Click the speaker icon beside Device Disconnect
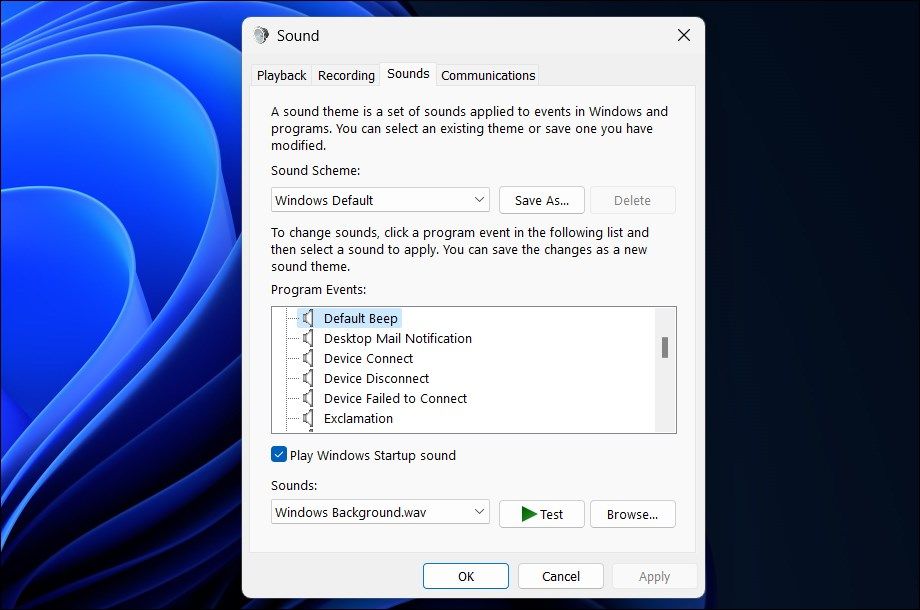The image size is (920, 610). [308, 378]
